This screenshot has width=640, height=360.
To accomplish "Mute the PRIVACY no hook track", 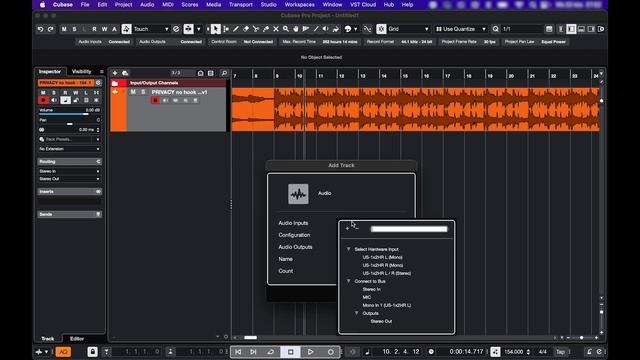I will pos(133,92).
